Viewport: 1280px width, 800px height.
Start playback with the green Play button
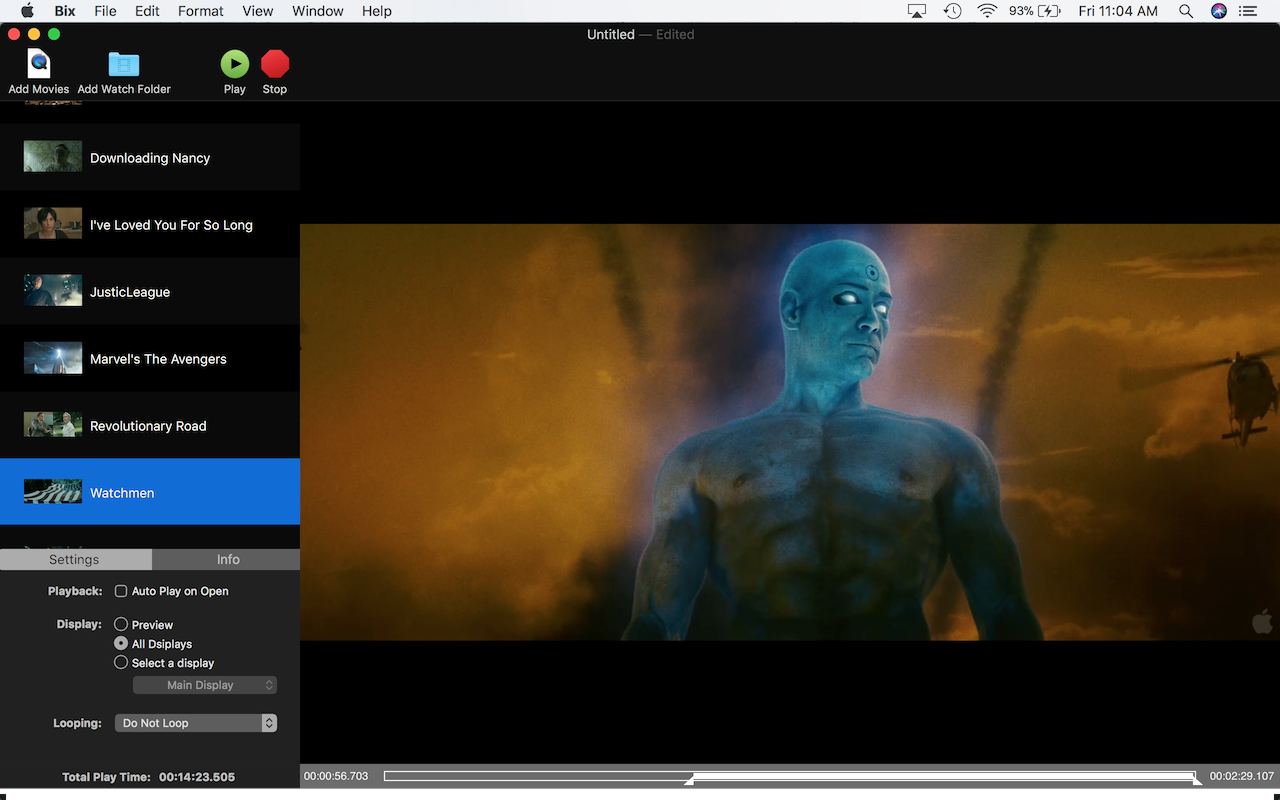[x=235, y=64]
